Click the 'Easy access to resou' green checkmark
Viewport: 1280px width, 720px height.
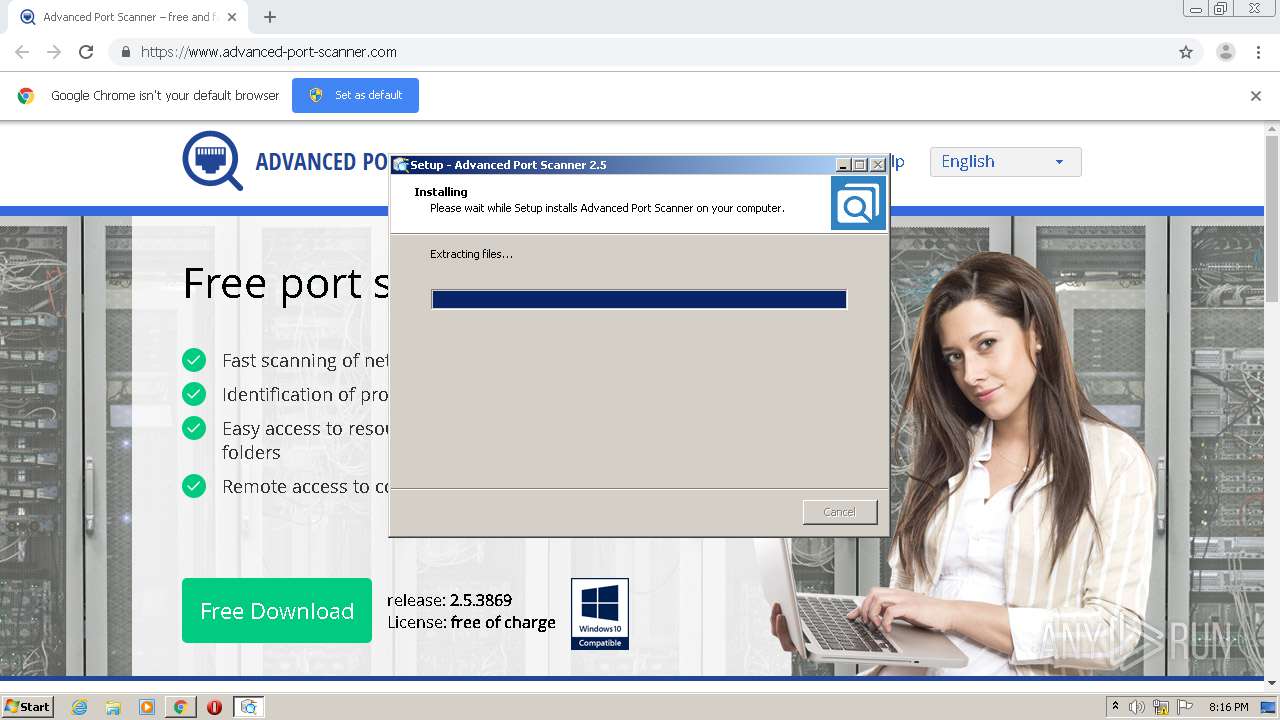(194, 428)
